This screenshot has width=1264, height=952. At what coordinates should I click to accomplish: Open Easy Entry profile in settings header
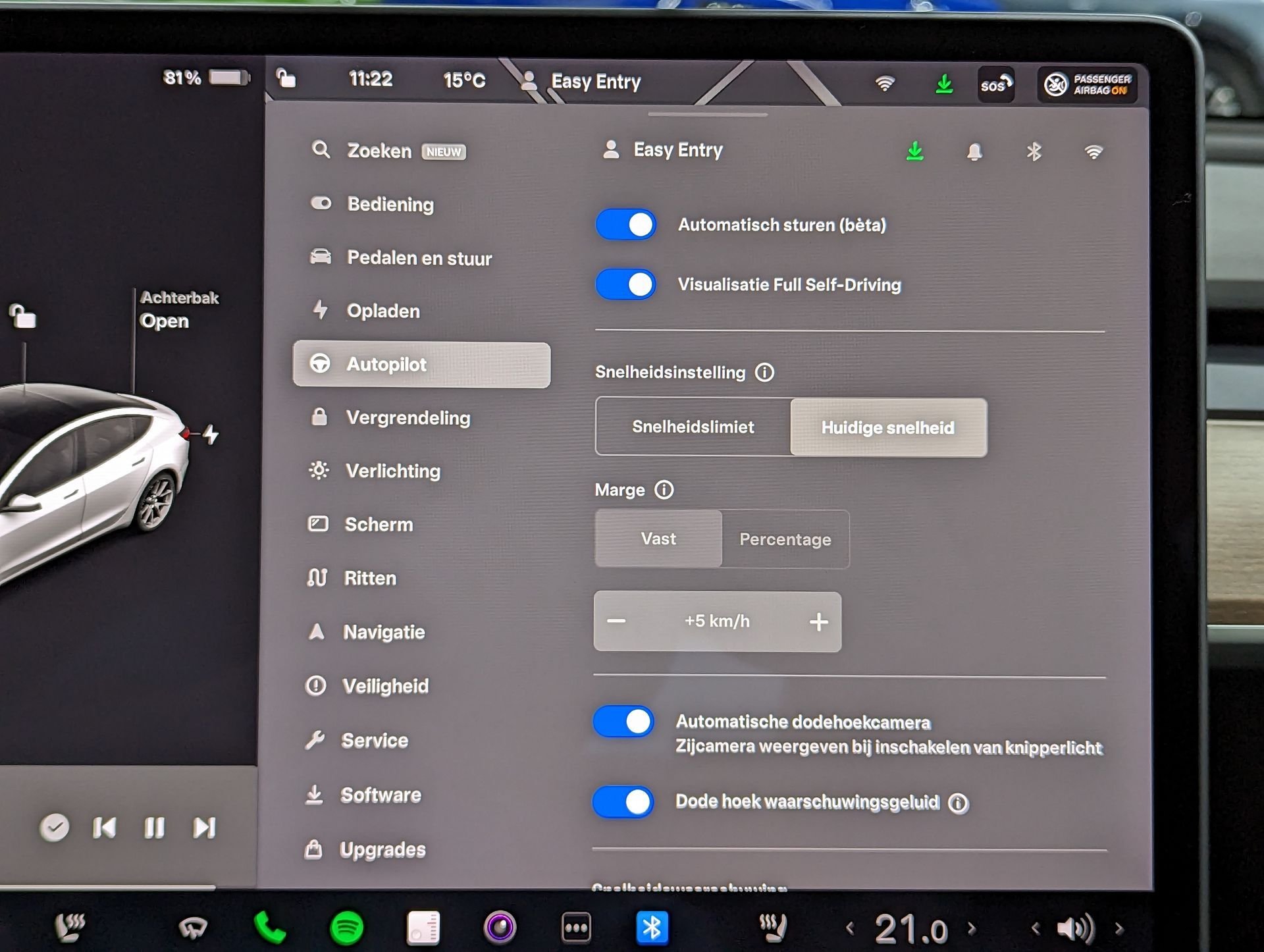(663, 150)
